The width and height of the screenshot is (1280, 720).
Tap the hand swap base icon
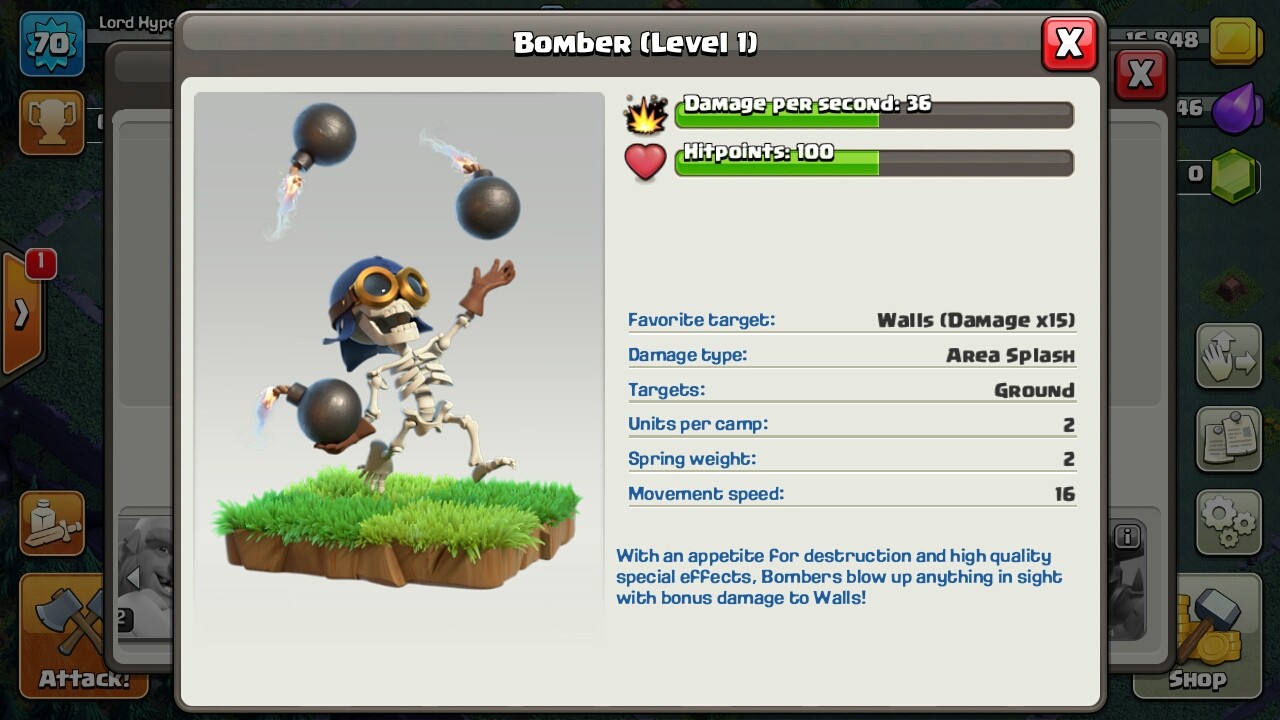(1229, 355)
